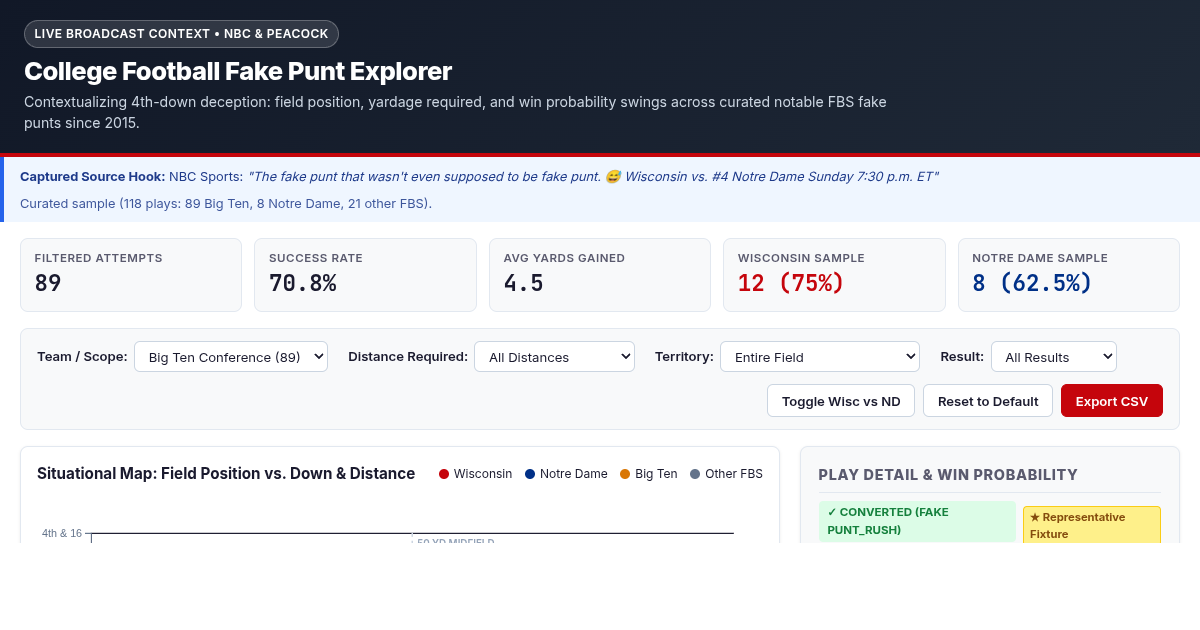Click the Reset to Default button
Viewport: 1200px width, 630px height.
[x=988, y=401]
